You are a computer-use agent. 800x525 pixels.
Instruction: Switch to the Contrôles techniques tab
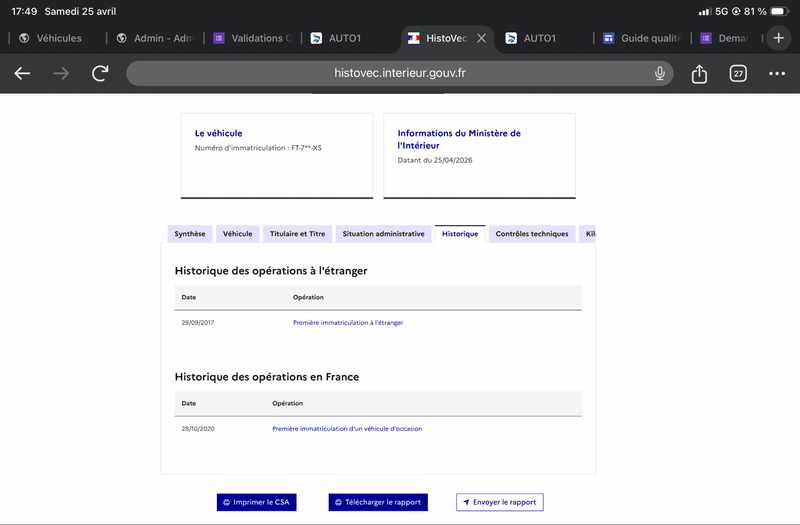click(x=531, y=234)
